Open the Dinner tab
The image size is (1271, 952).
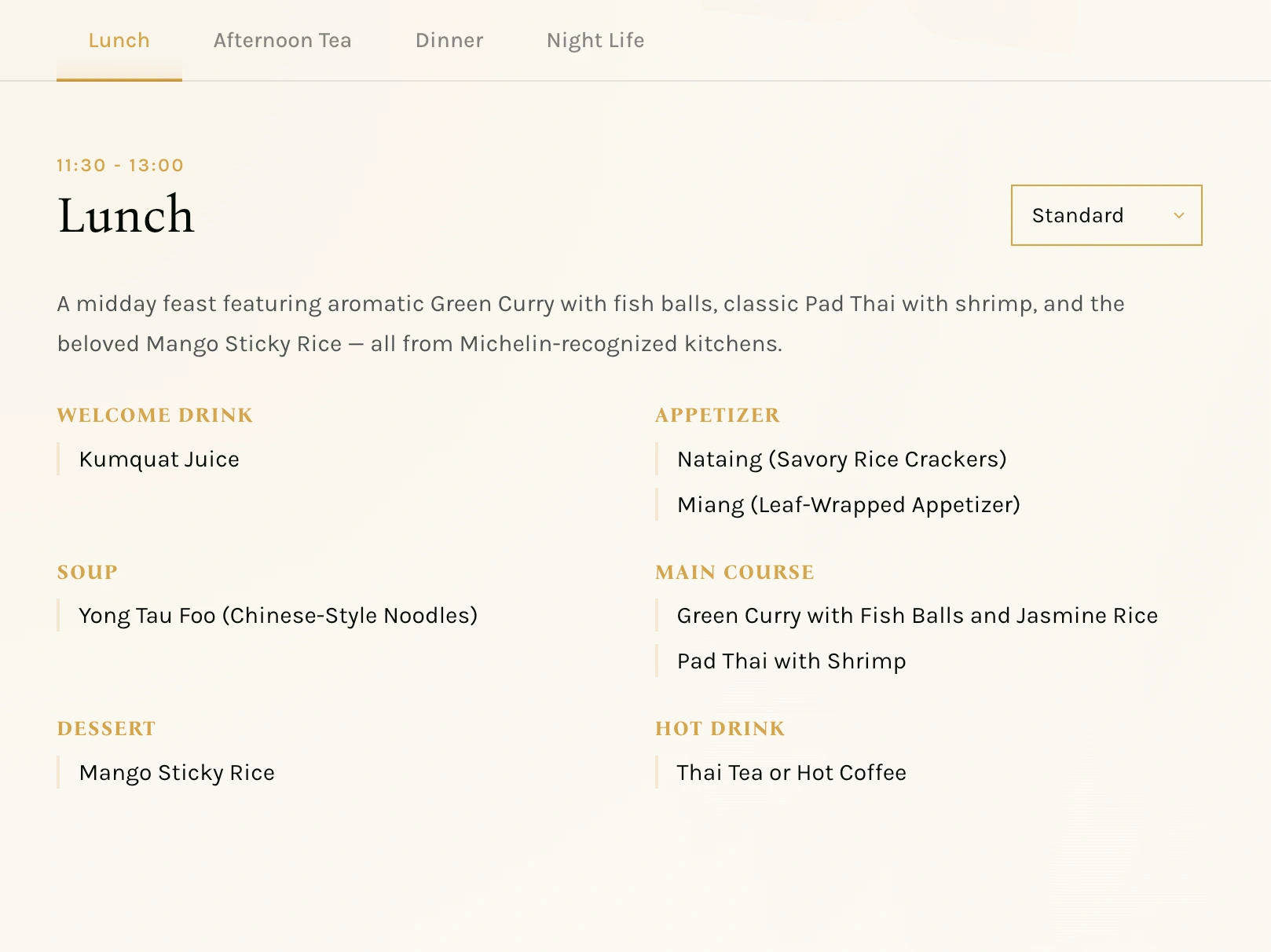(x=449, y=40)
